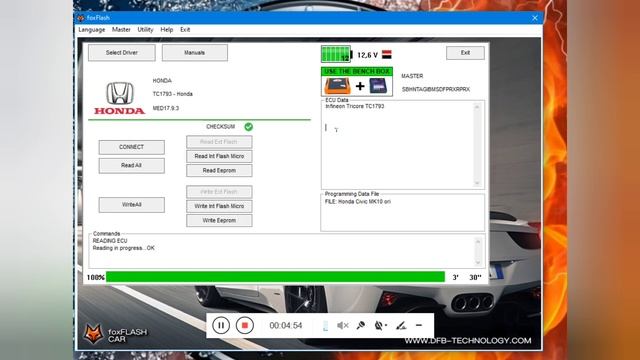Click the foxFlash title bar icon
The image size is (640, 360).
pos(80,18)
